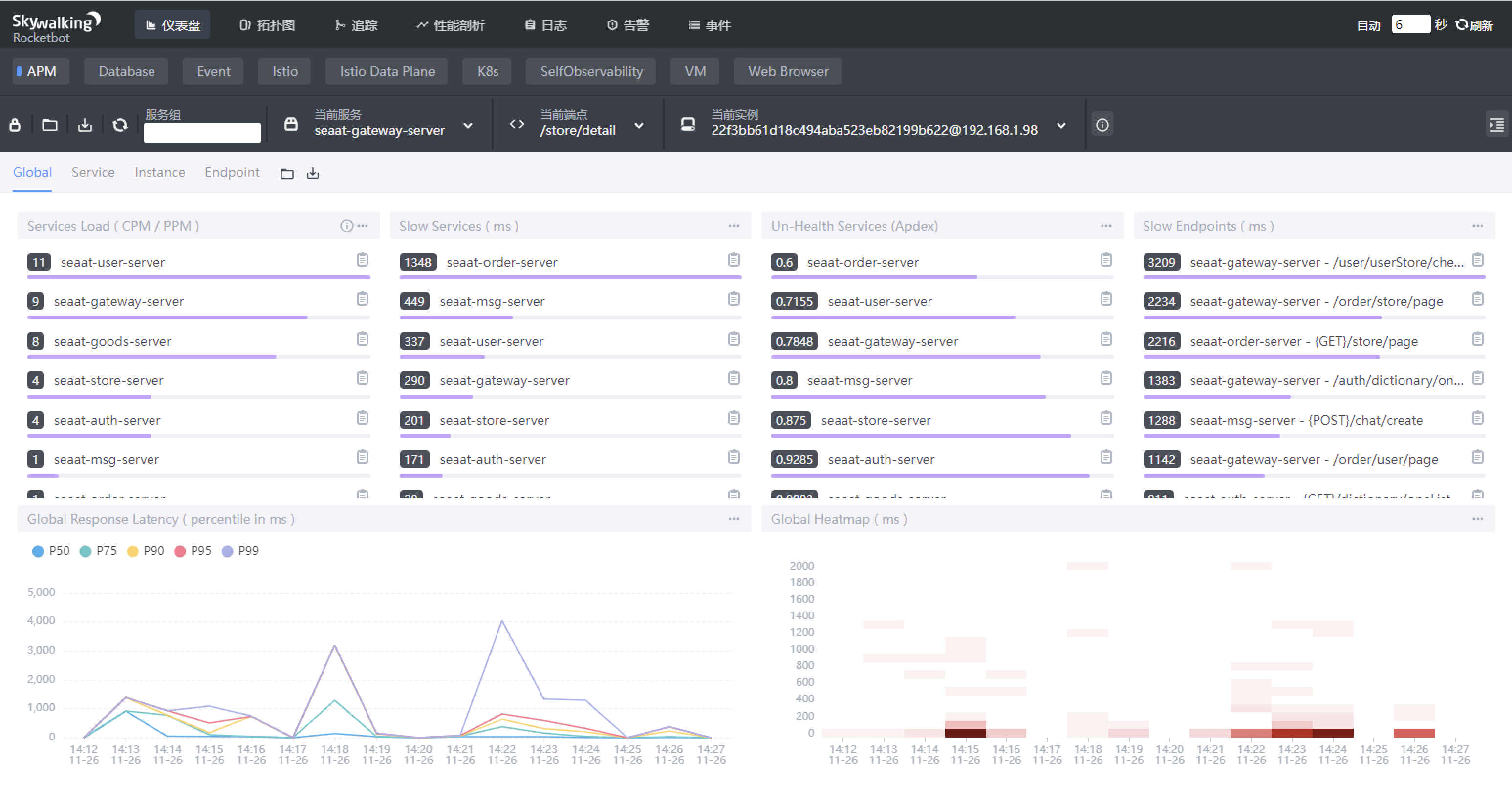Expand 当前端点 /store/detail dropdown
Screen dimensions: 1512x802
[x=639, y=126]
